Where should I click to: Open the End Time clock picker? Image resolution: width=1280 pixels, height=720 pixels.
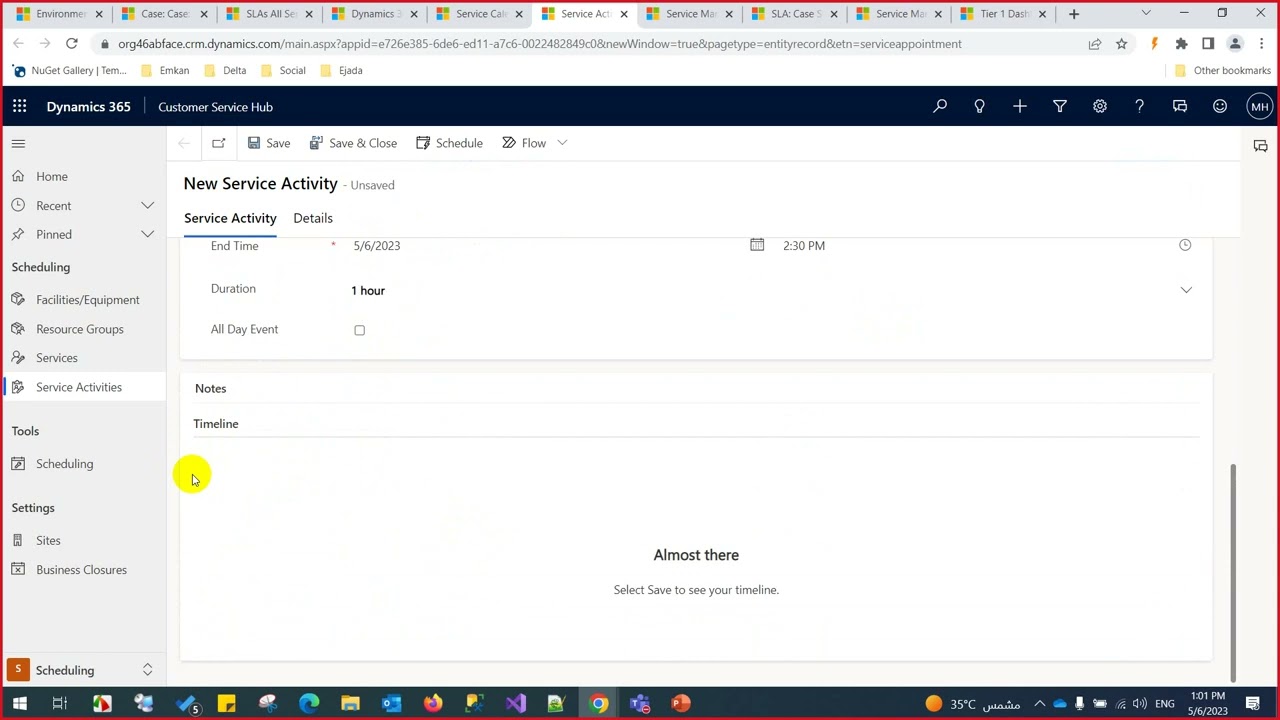tap(1185, 245)
